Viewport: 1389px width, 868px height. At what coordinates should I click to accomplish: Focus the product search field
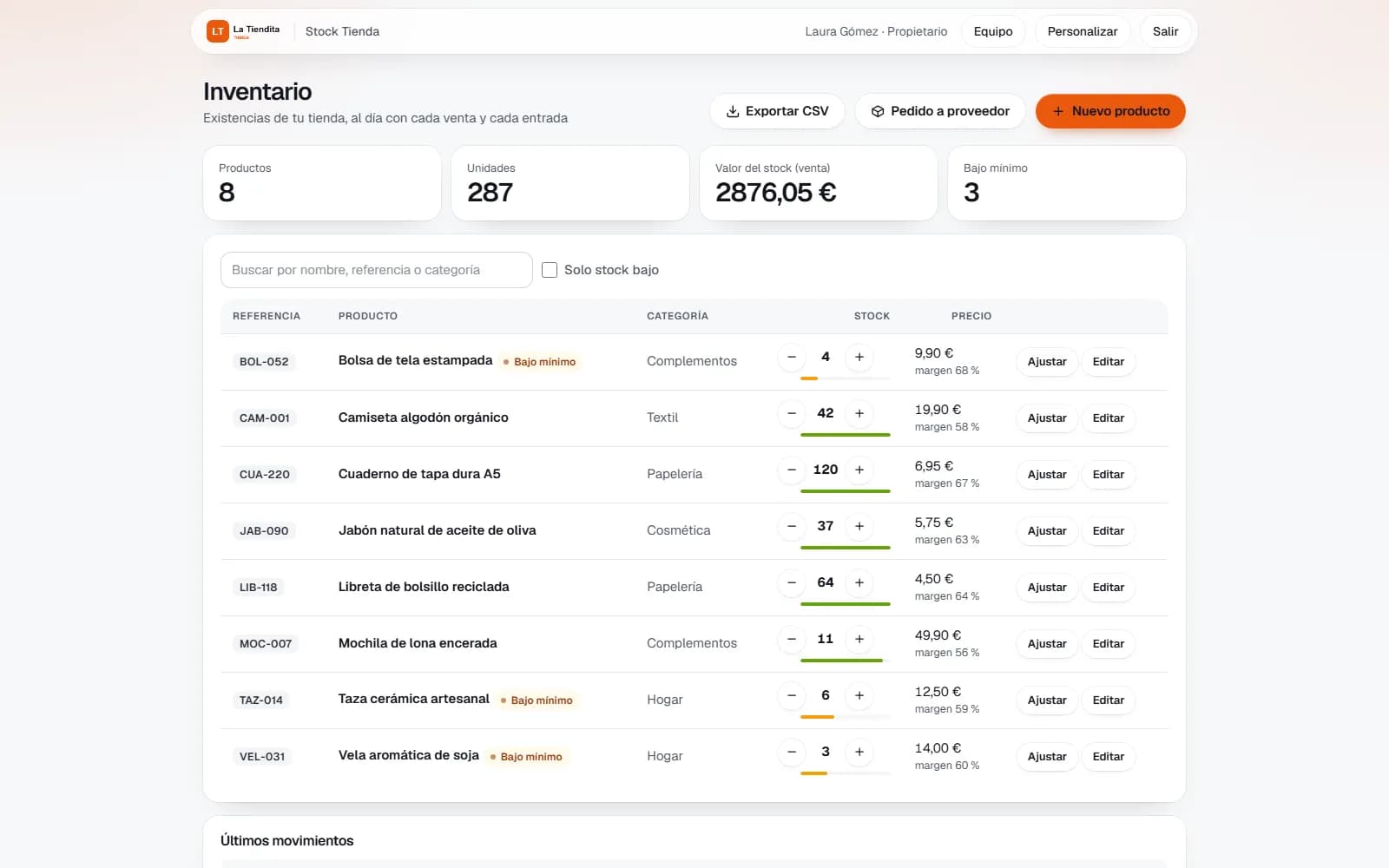pos(377,270)
